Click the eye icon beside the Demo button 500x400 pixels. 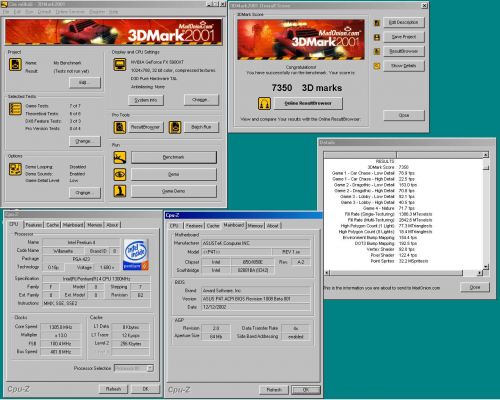click(120, 174)
